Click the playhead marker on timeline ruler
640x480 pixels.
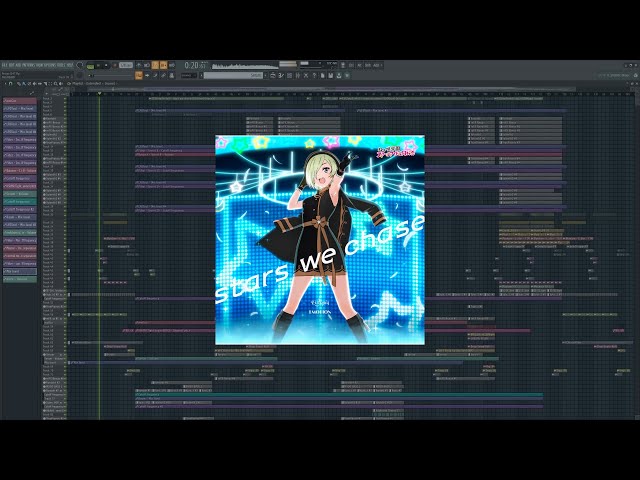point(99,93)
